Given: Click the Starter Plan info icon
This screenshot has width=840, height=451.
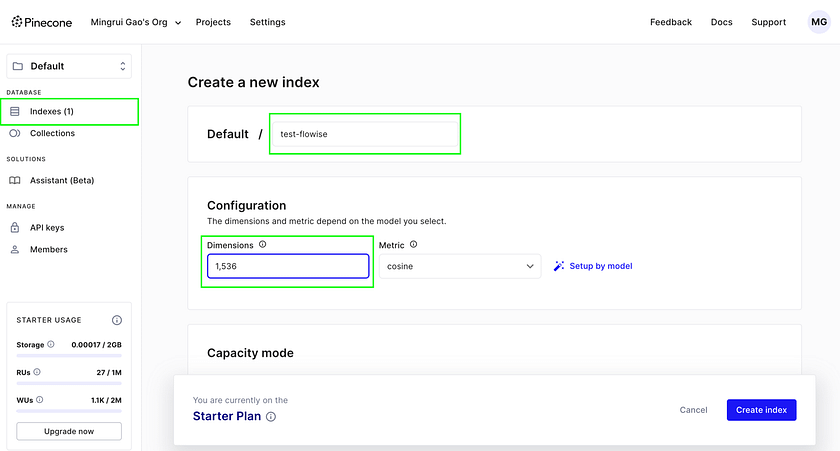Looking at the screenshot, I should (x=271, y=417).
